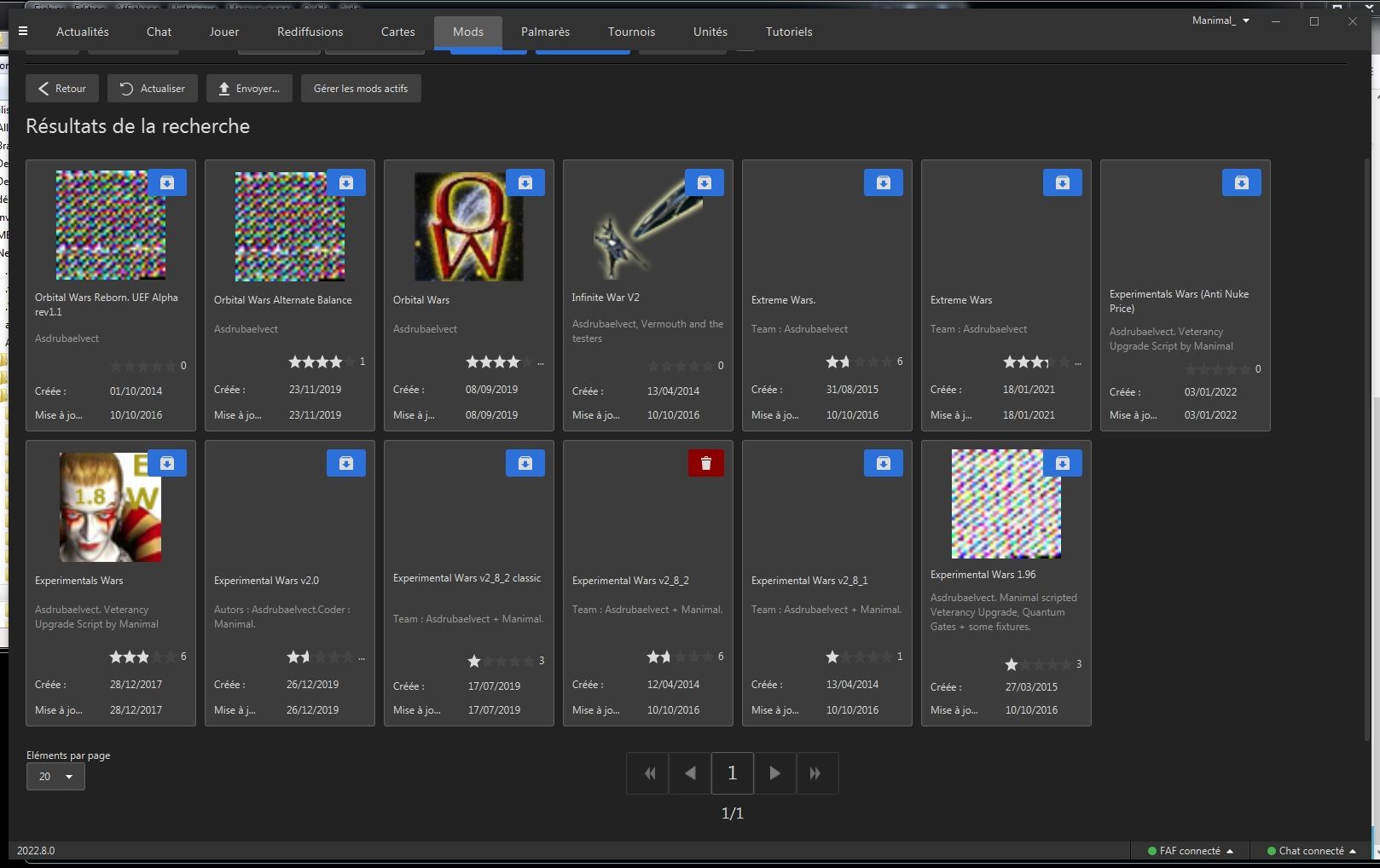Download the Experimentals Wars mod from 28/12/2017

coord(167,463)
